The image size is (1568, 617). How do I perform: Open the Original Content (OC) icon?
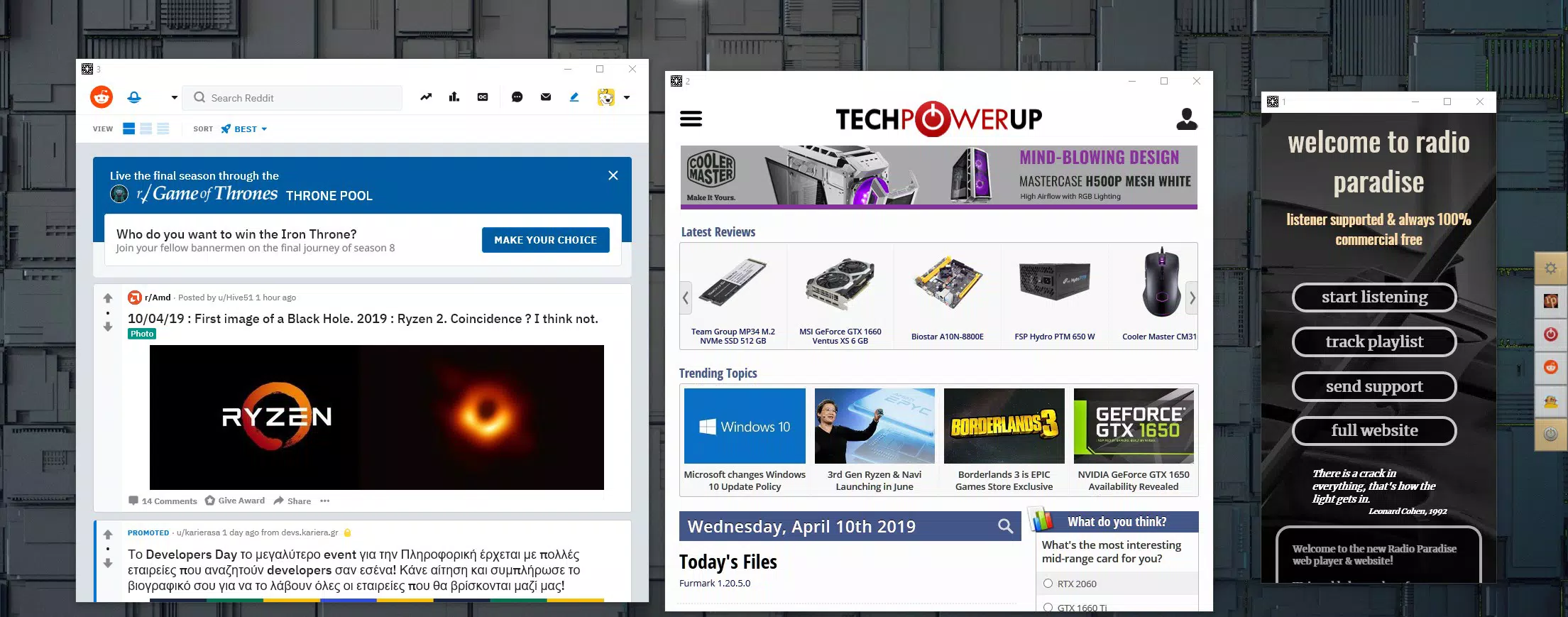coord(483,97)
